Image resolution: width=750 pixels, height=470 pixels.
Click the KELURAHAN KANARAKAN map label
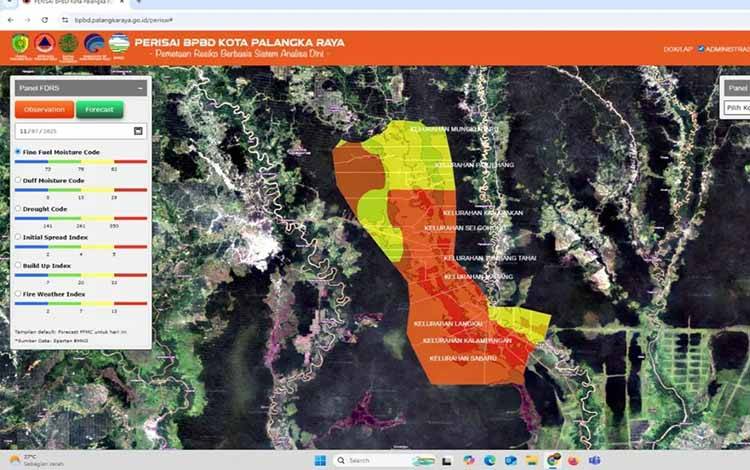(483, 213)
